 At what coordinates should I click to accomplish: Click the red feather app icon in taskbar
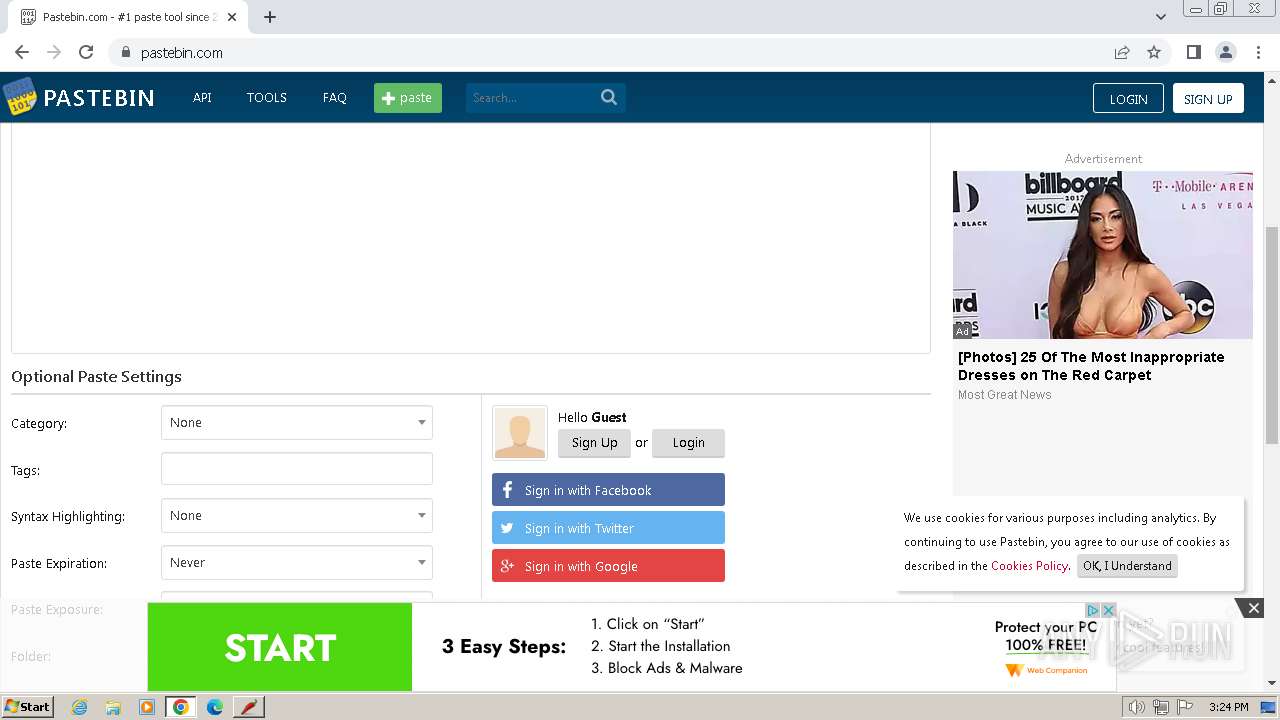pyautogui.click(x=249, y=707)
